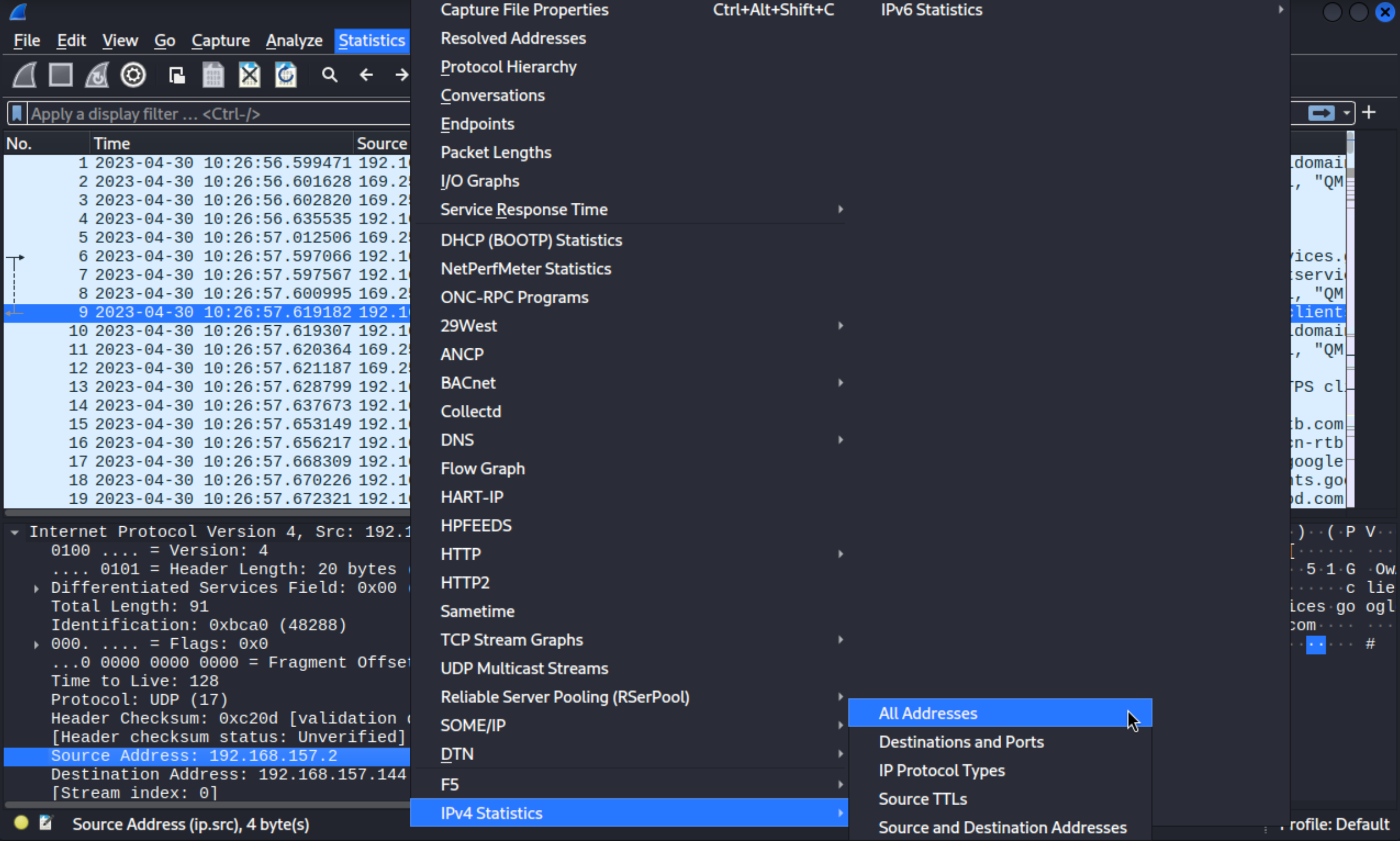Open Packet Lengths statistics
This screenshot has height=841, width=1400.
(x=629, y=153)
